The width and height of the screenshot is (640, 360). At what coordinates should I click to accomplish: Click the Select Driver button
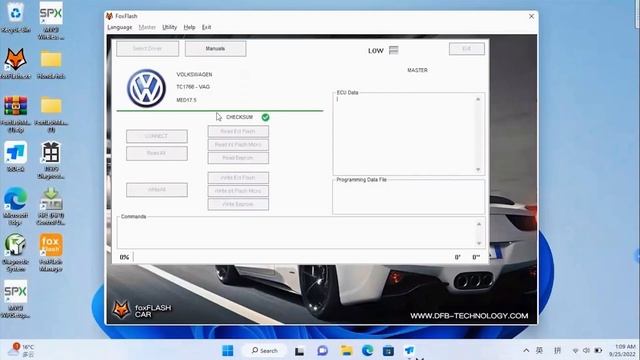147,49
